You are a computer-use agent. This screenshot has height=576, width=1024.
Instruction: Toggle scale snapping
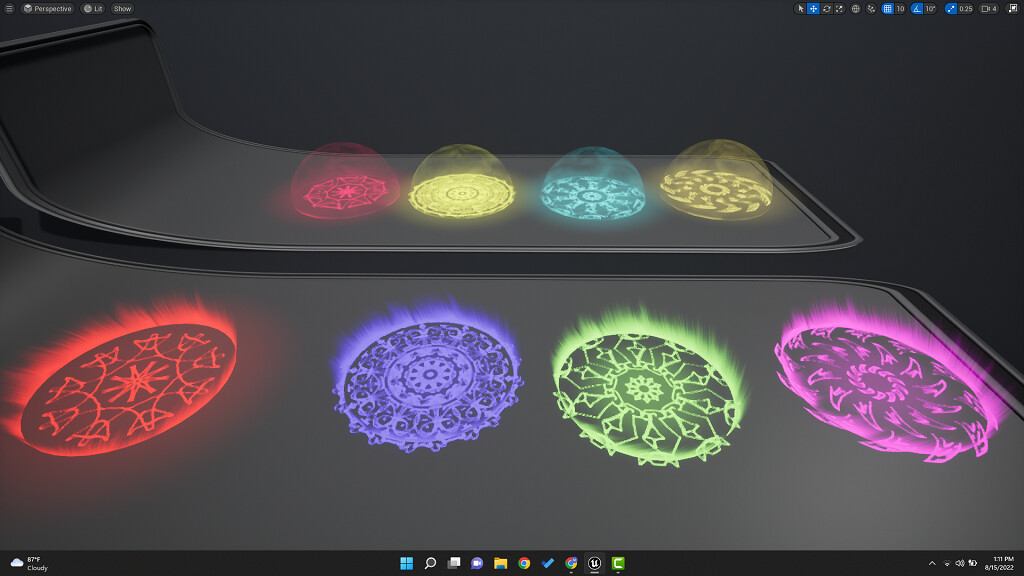click(x=950, y=9)
